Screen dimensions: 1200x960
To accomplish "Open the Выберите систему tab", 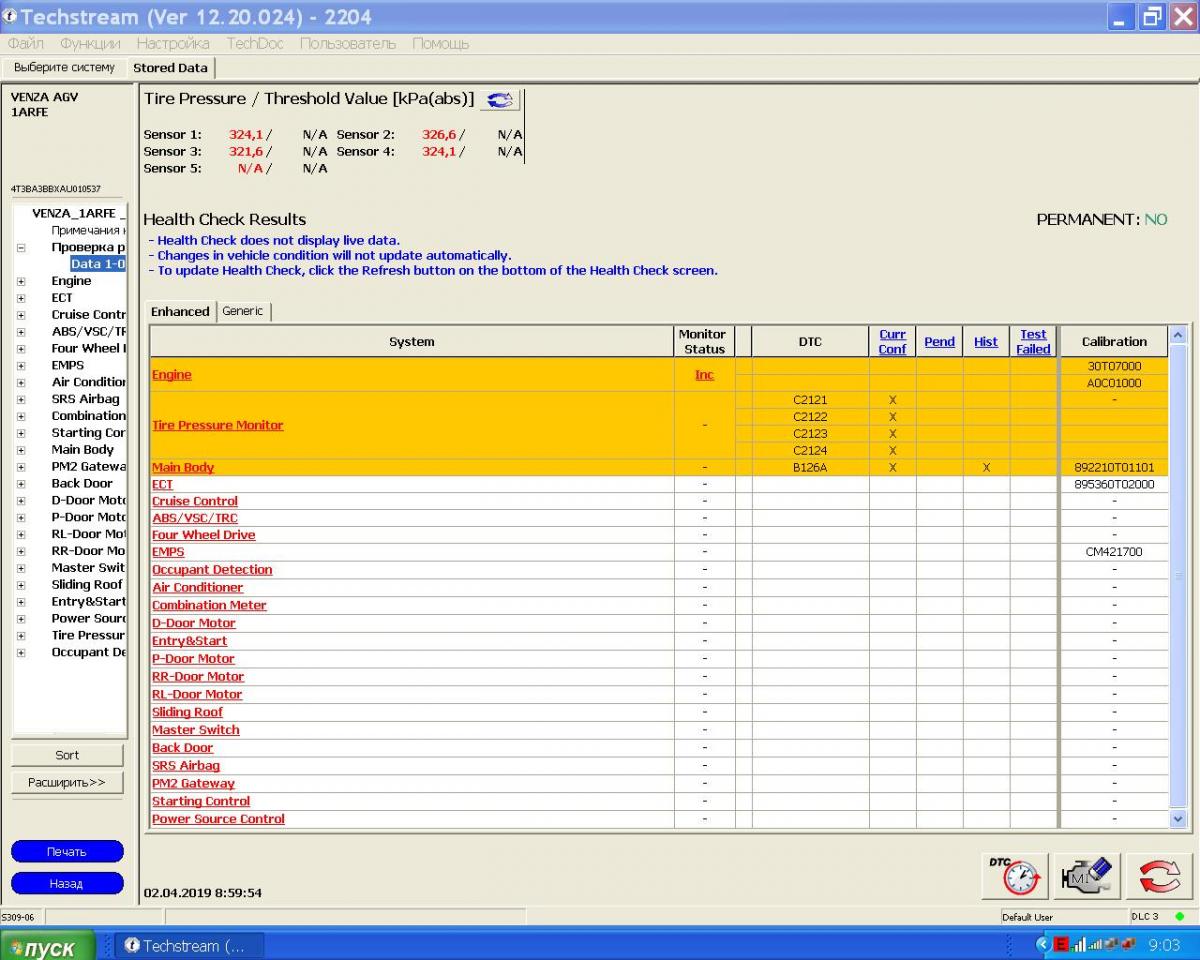I will (64, 67).
